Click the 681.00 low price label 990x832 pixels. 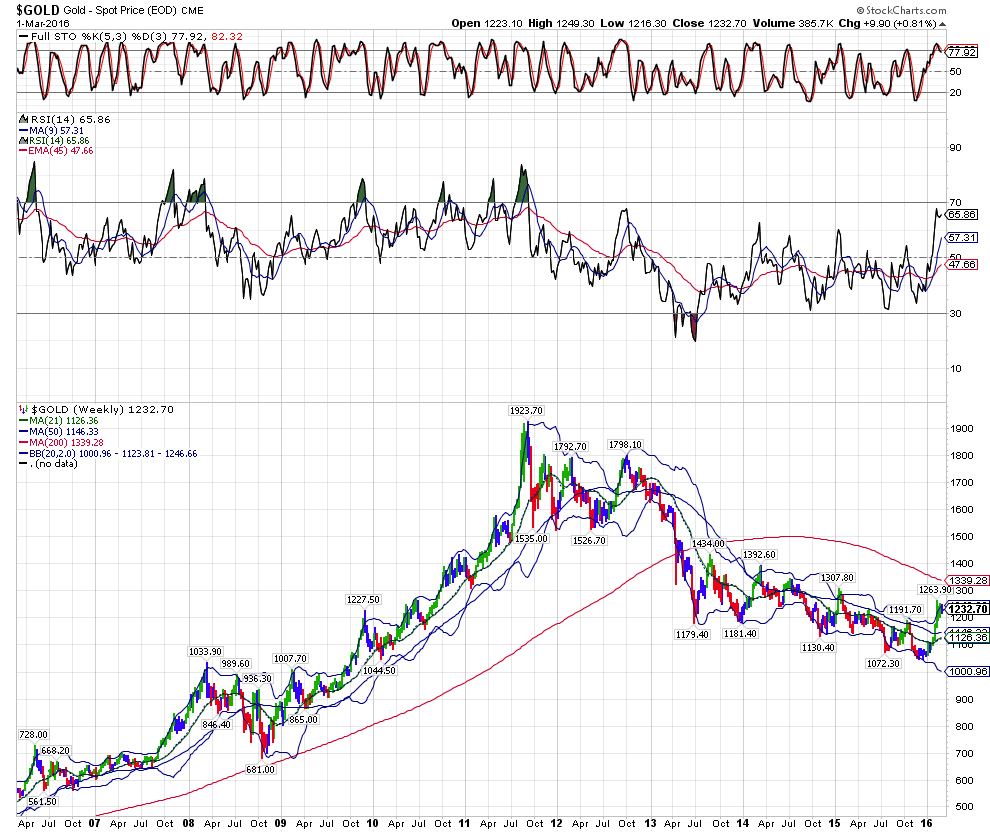259,769
